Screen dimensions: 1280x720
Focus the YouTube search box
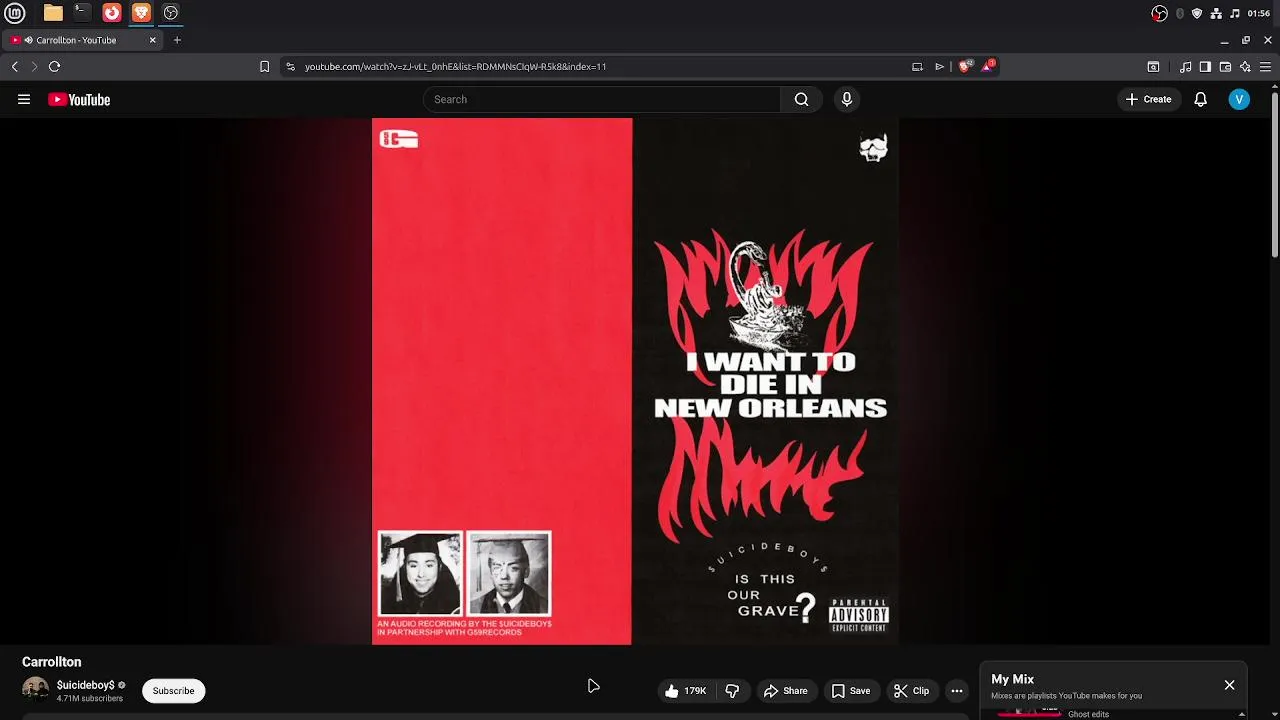tap(602, 99)
